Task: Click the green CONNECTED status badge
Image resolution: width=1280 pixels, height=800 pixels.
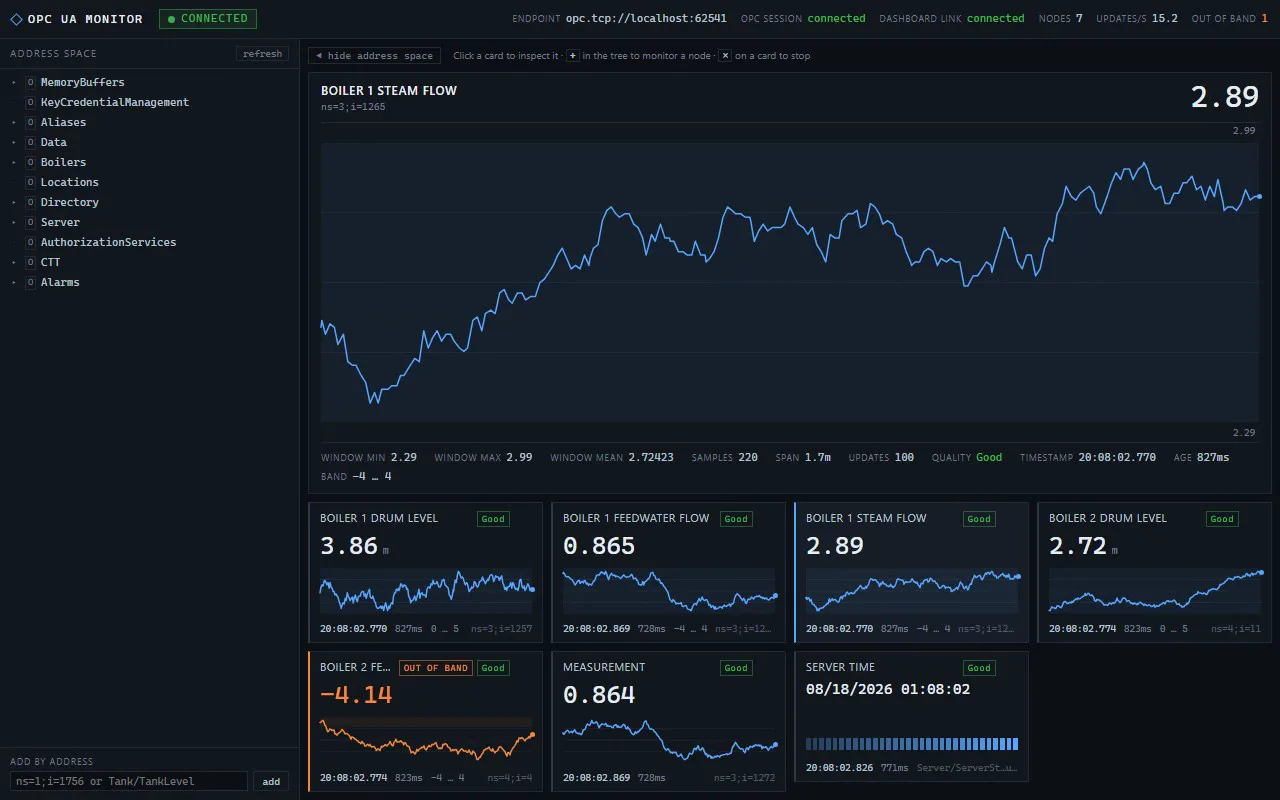Action: click(208, 18)
